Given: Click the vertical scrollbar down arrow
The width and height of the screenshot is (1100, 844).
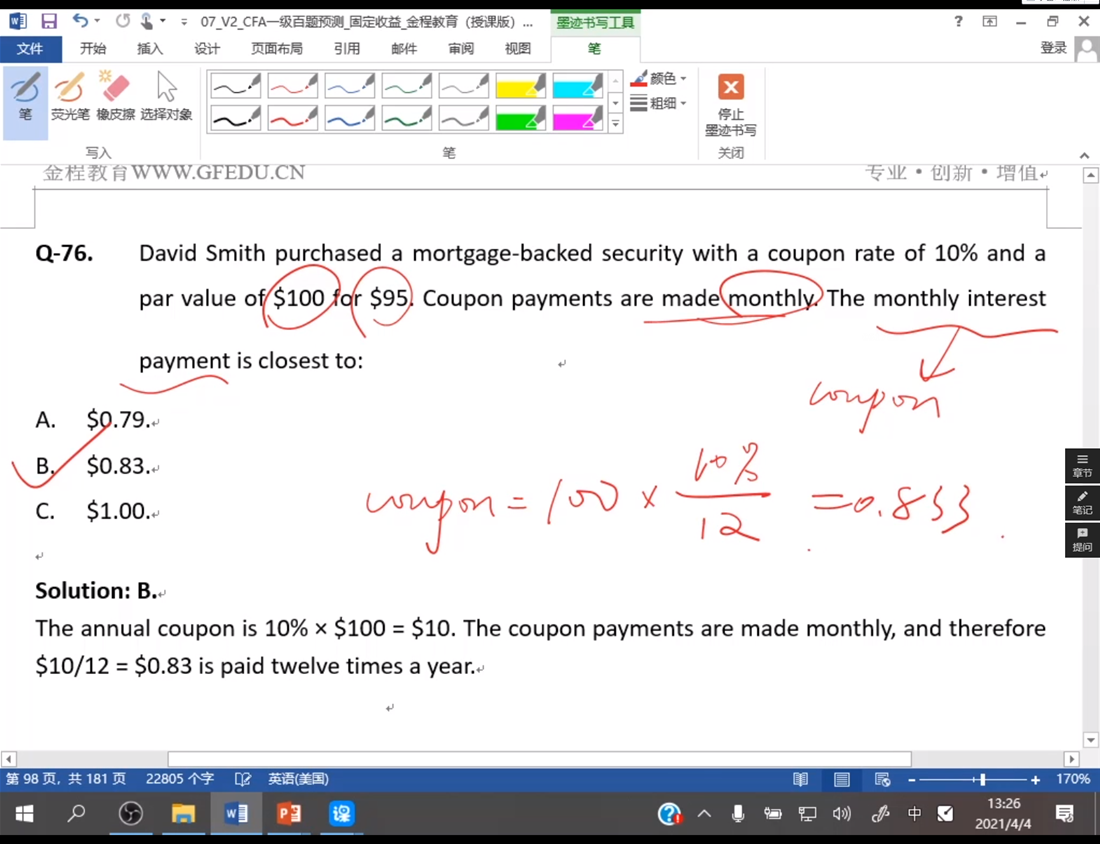Looking at the screenshot, I should 1090,739.
